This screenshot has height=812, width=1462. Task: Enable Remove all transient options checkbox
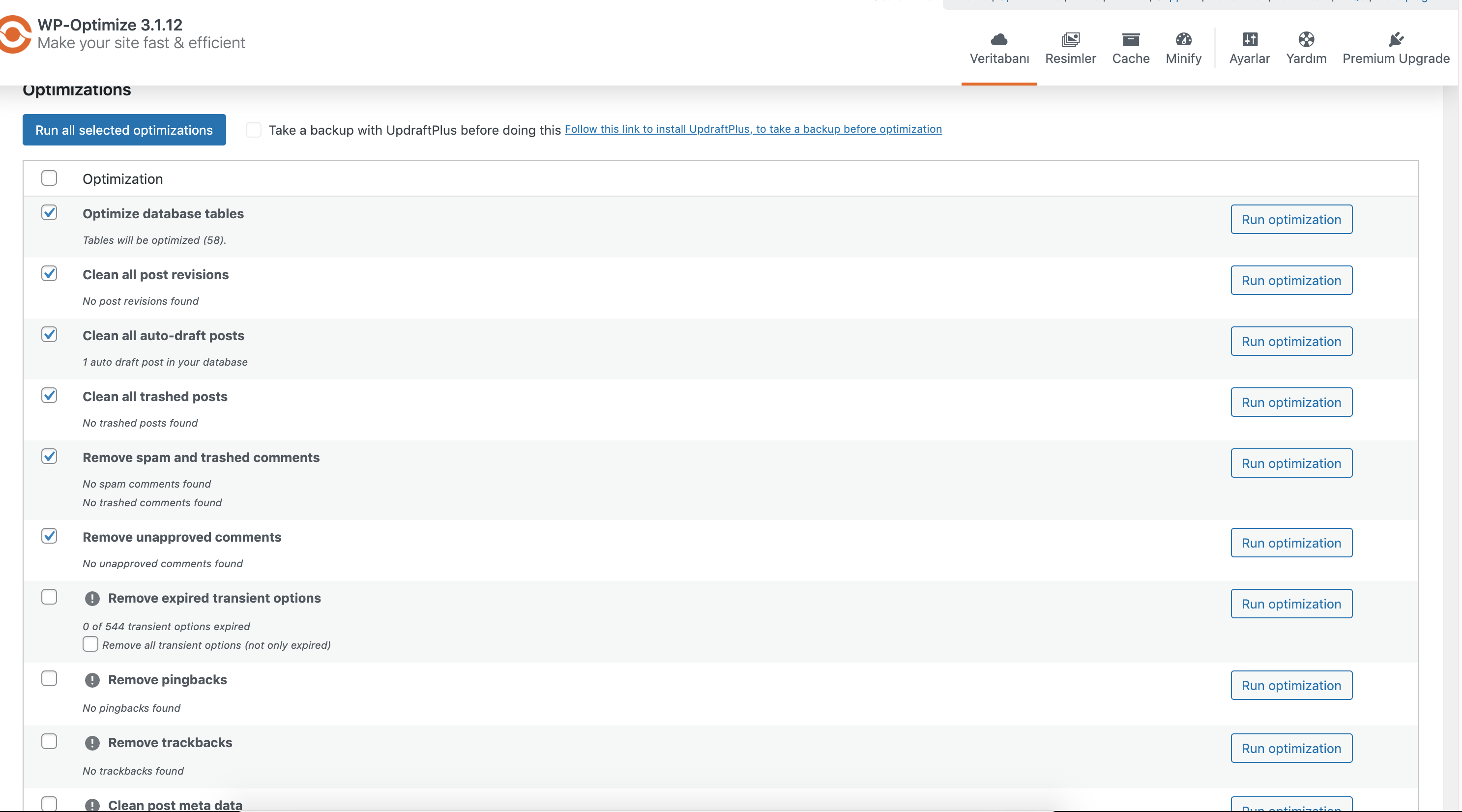pos(90,644)
